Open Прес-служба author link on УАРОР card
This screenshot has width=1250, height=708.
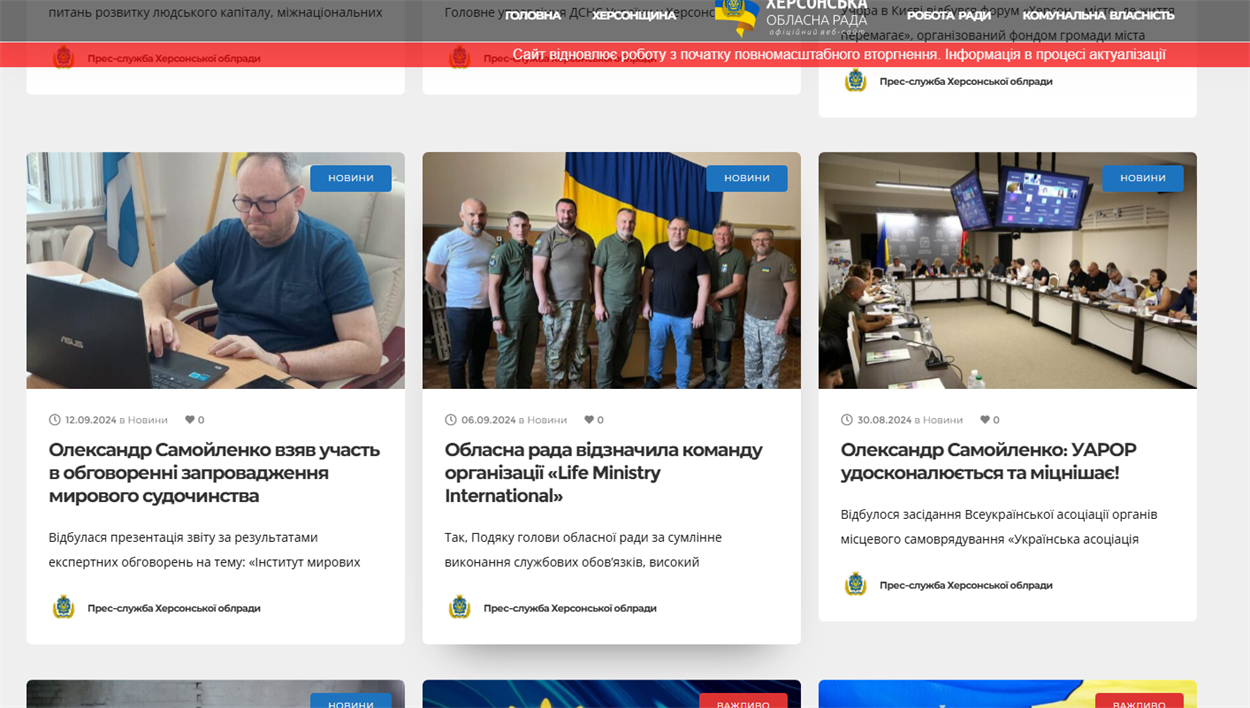[966, 585]
